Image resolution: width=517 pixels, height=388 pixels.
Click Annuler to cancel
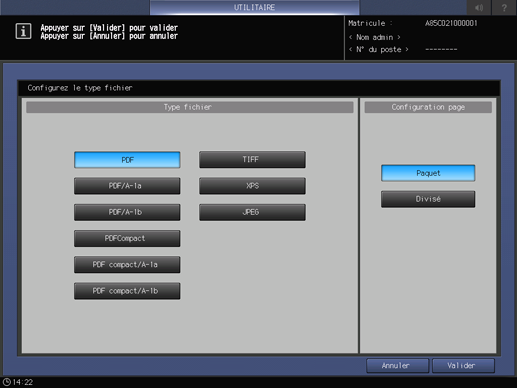[x=397, y=366]
